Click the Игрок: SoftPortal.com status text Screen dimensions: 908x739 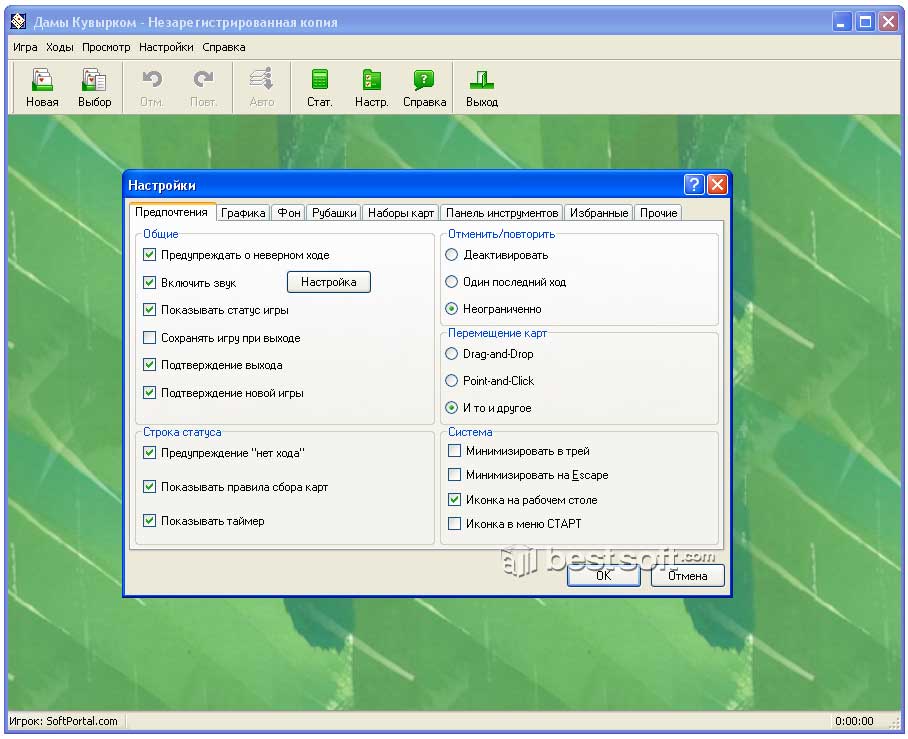(63, 721)
